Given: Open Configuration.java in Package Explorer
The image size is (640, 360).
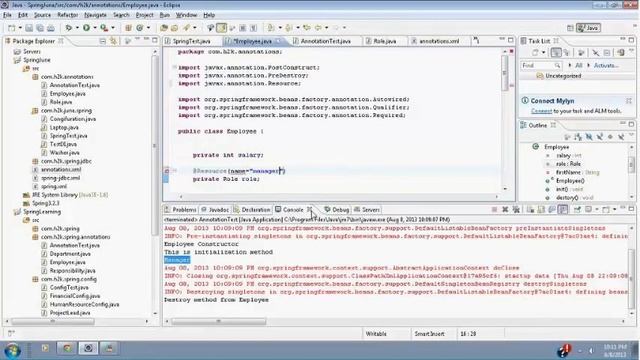Looking at the screenshot, I should coord(73,119).
